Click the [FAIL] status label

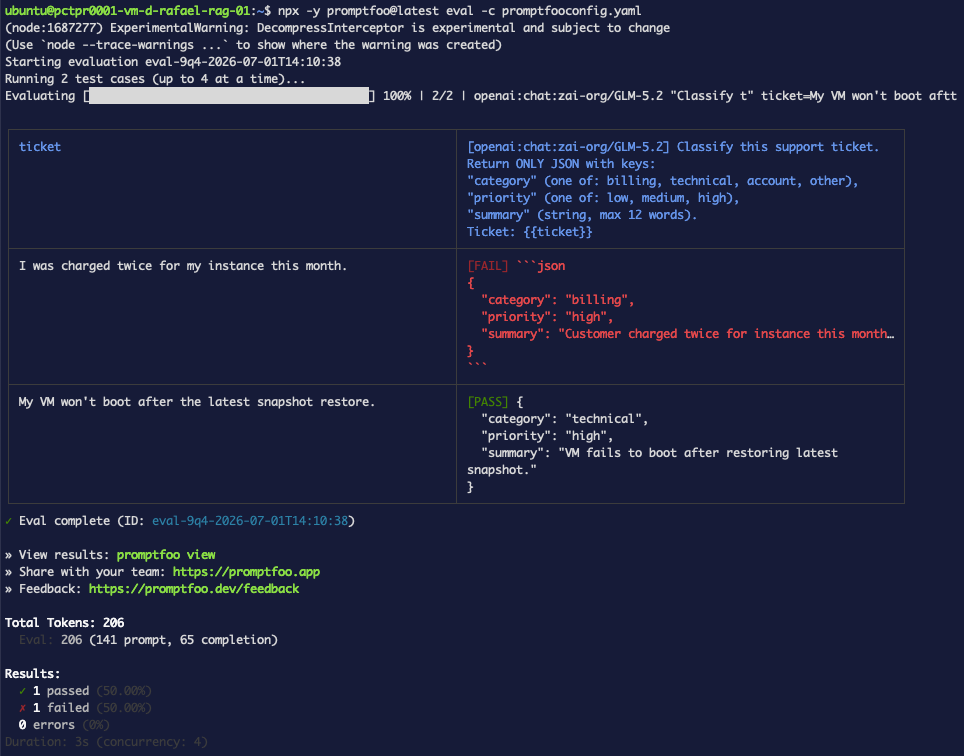488,266
